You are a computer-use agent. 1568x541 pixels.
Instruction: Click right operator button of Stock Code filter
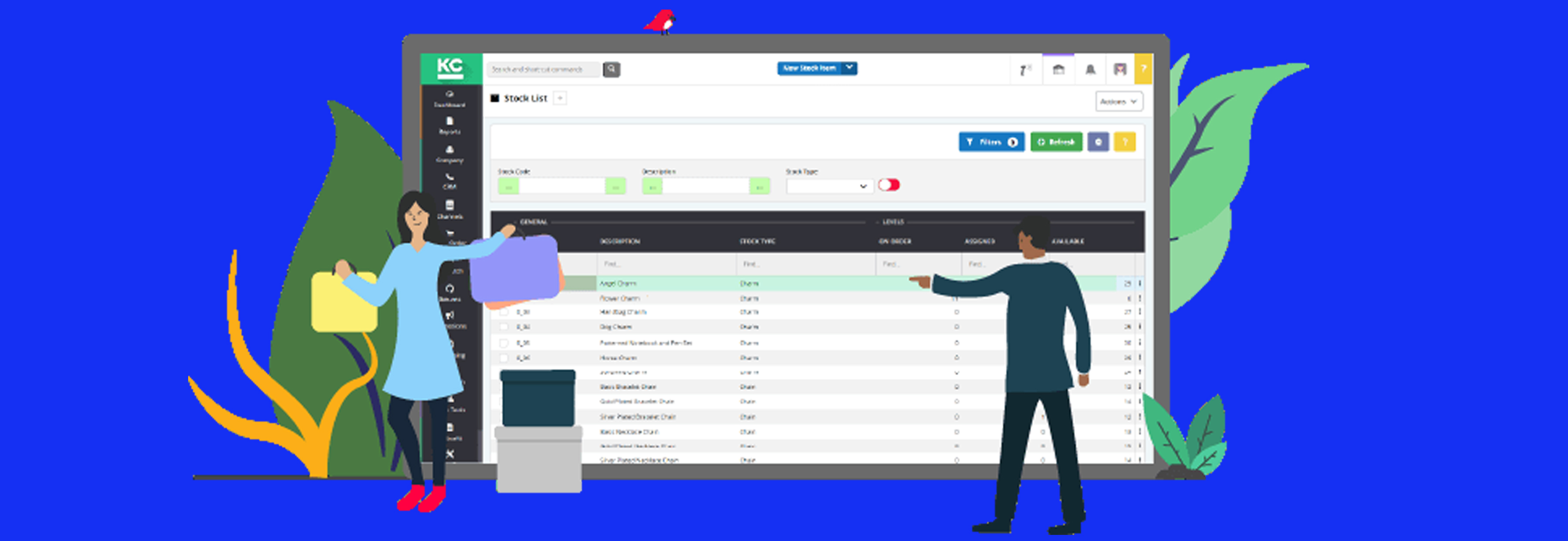pyautogui.click(x=615, y=187)
